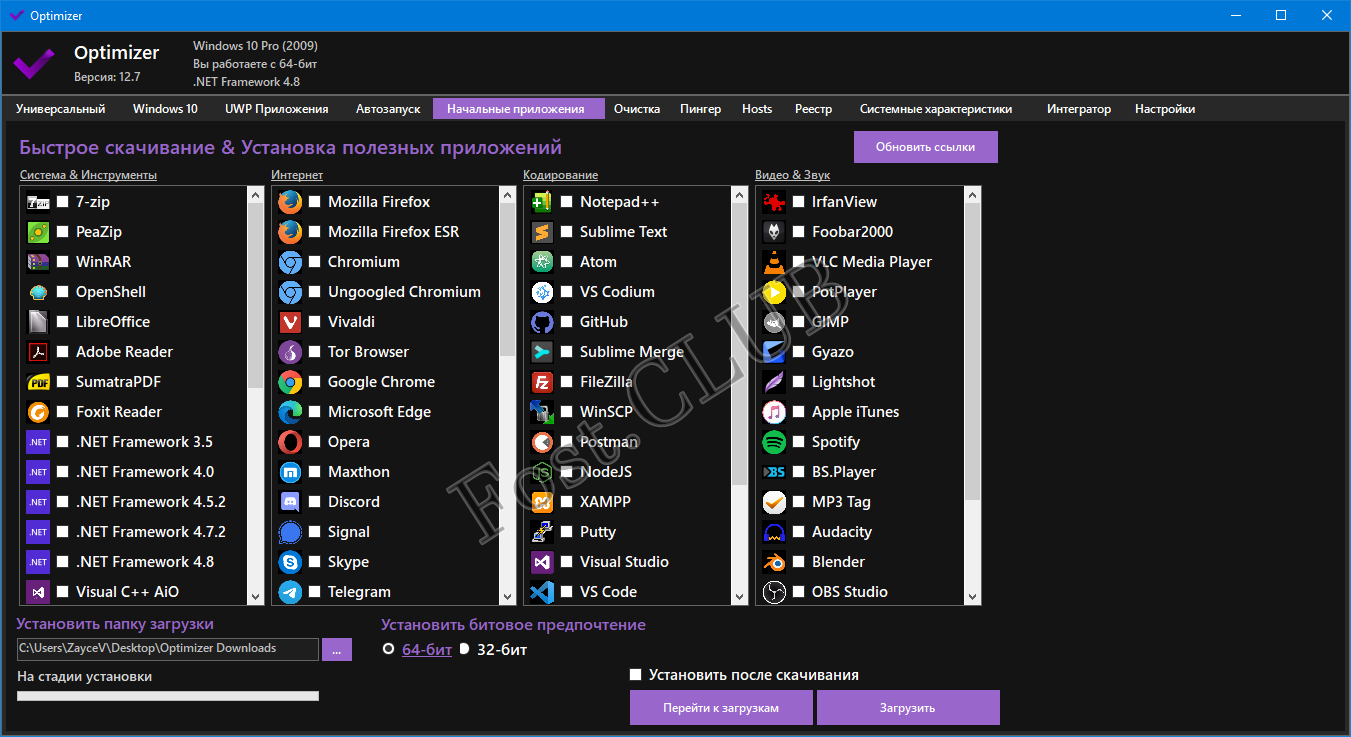This screenshot has height=737, width=1351.
Task: Enable install after download checkbox
Action: (x=636, y=675)
